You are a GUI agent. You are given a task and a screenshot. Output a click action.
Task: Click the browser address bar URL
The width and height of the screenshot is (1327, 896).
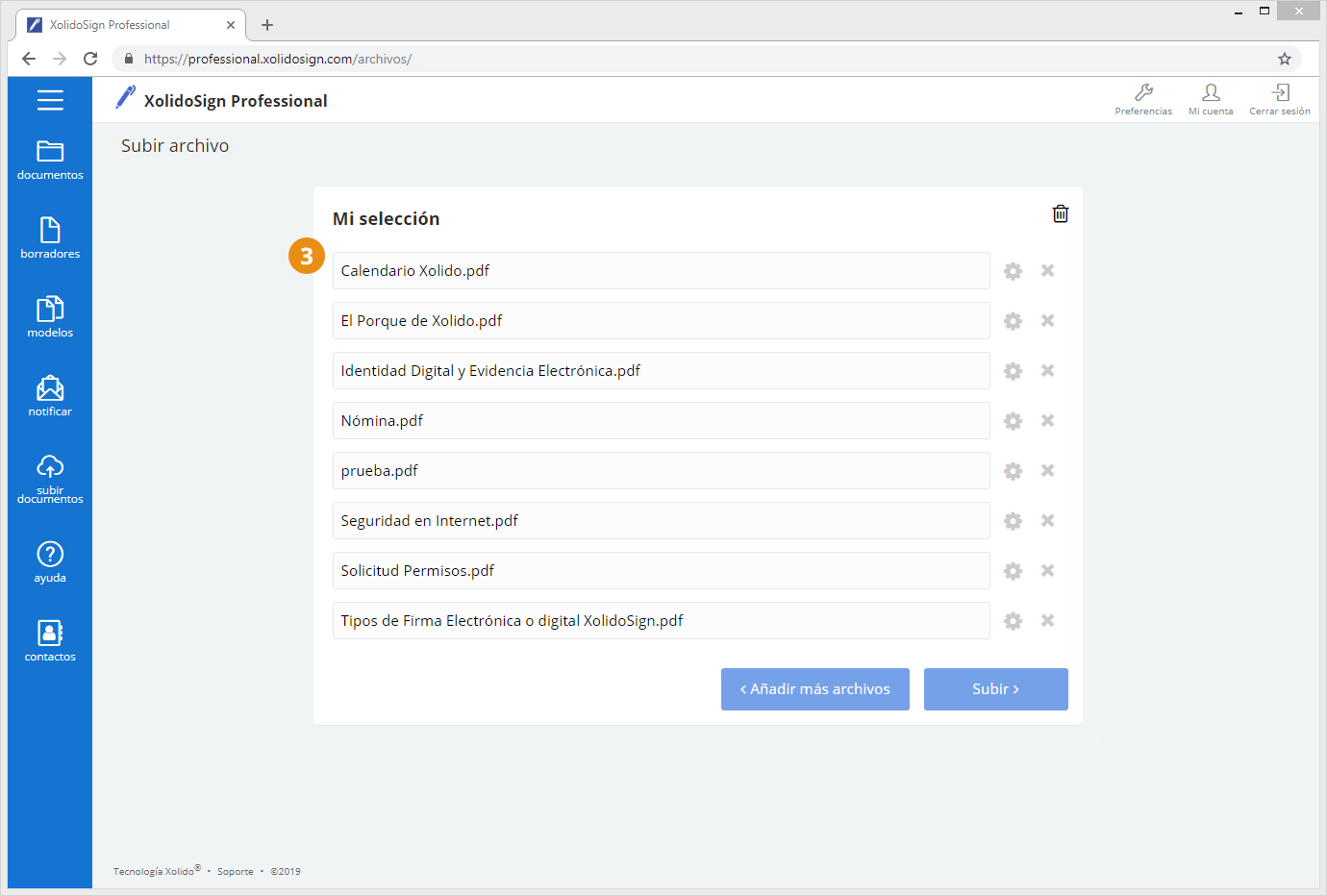coord(278,59)
